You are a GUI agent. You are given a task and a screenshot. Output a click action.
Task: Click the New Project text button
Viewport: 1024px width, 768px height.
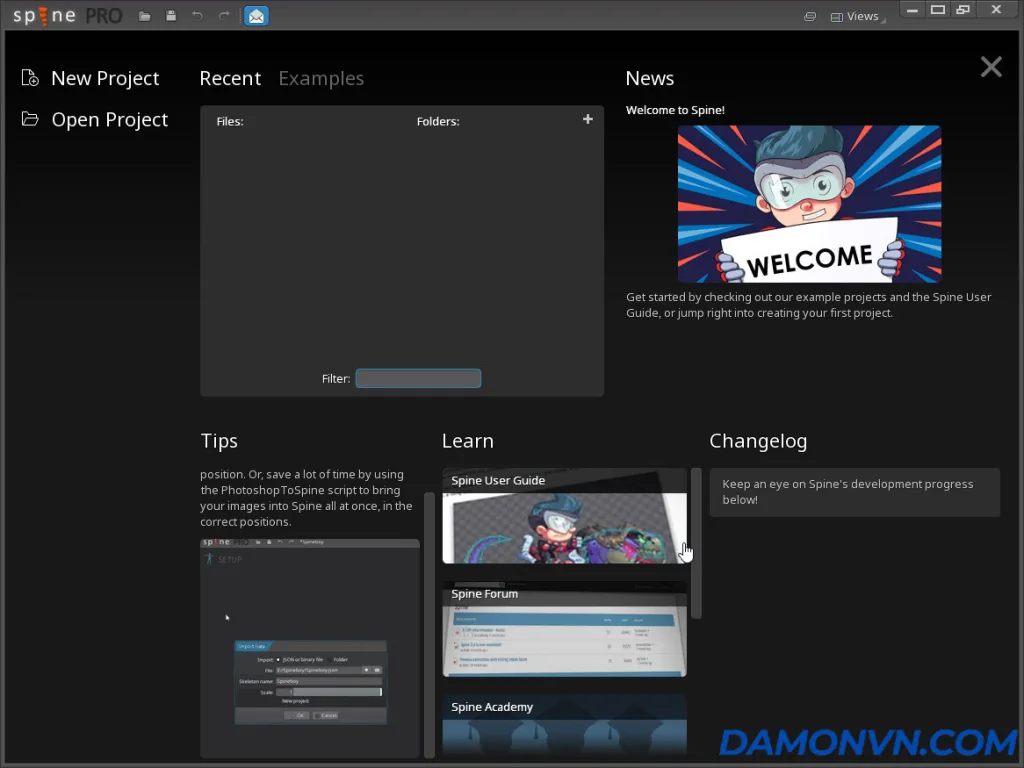coord(105,78)
